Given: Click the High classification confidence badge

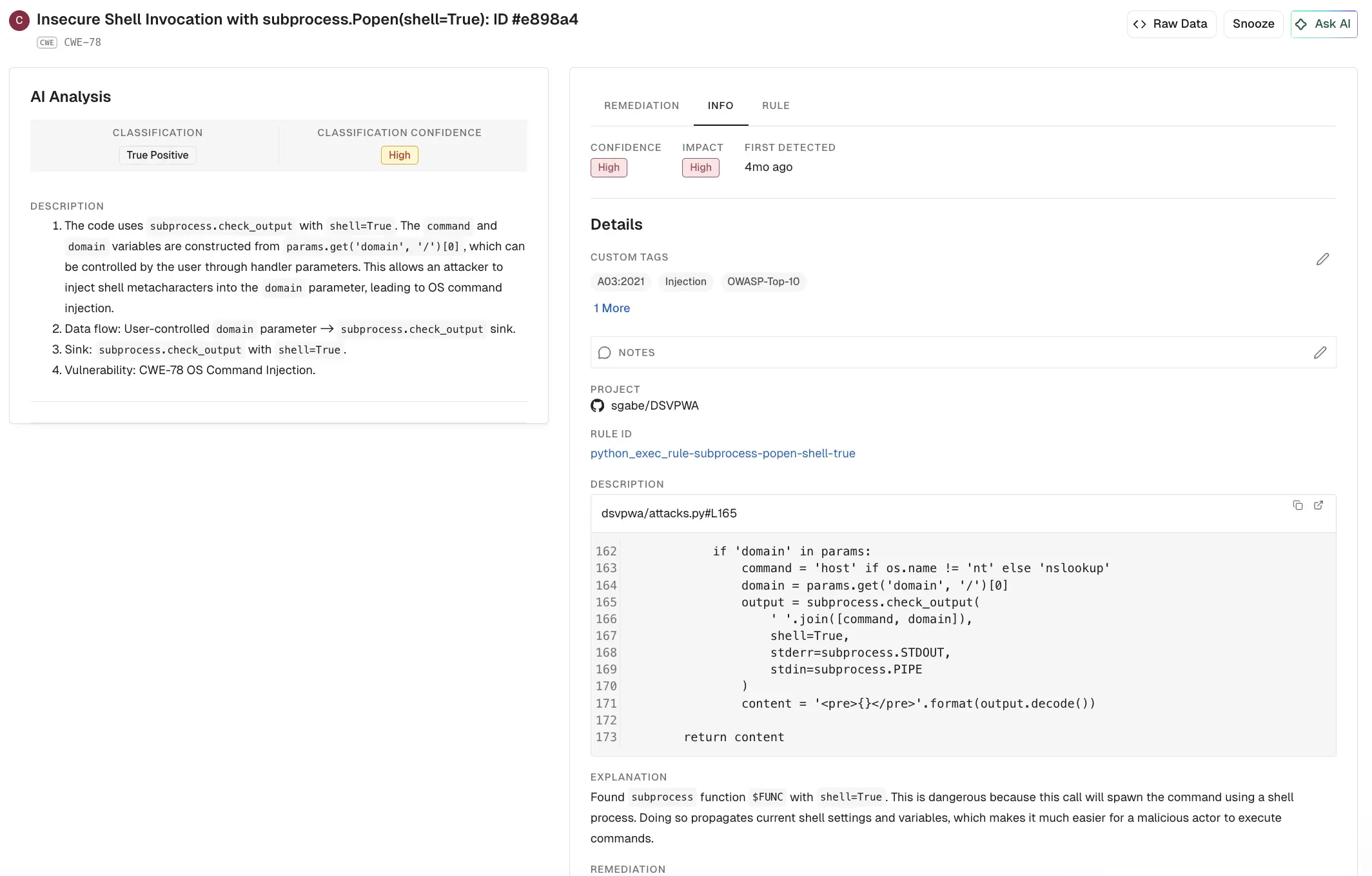Looking at the screenshot, I should pyautogui.click(x=399, y=155).
